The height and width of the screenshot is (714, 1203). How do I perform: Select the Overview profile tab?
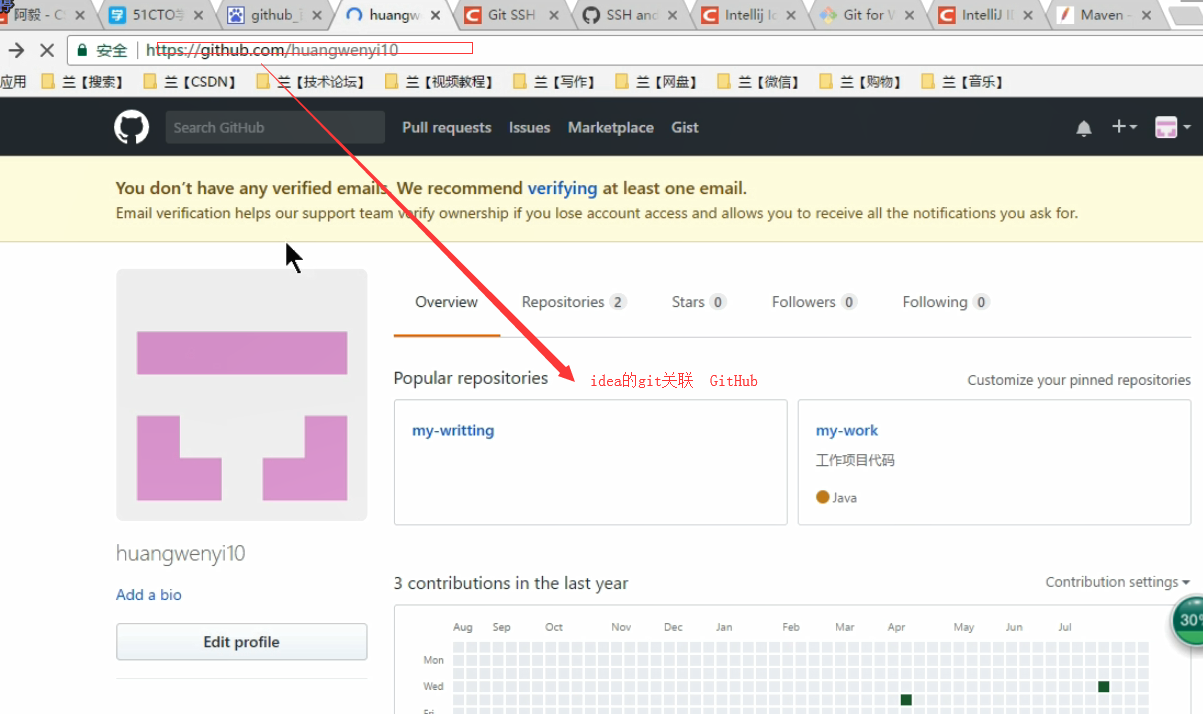point(446,302)
